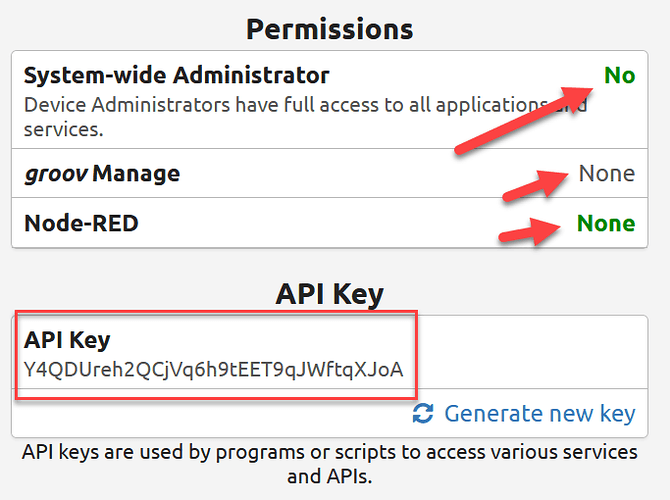Open the System-wide Administrator permission row
The width and height of the screenshot is (670, 500).
329,100
